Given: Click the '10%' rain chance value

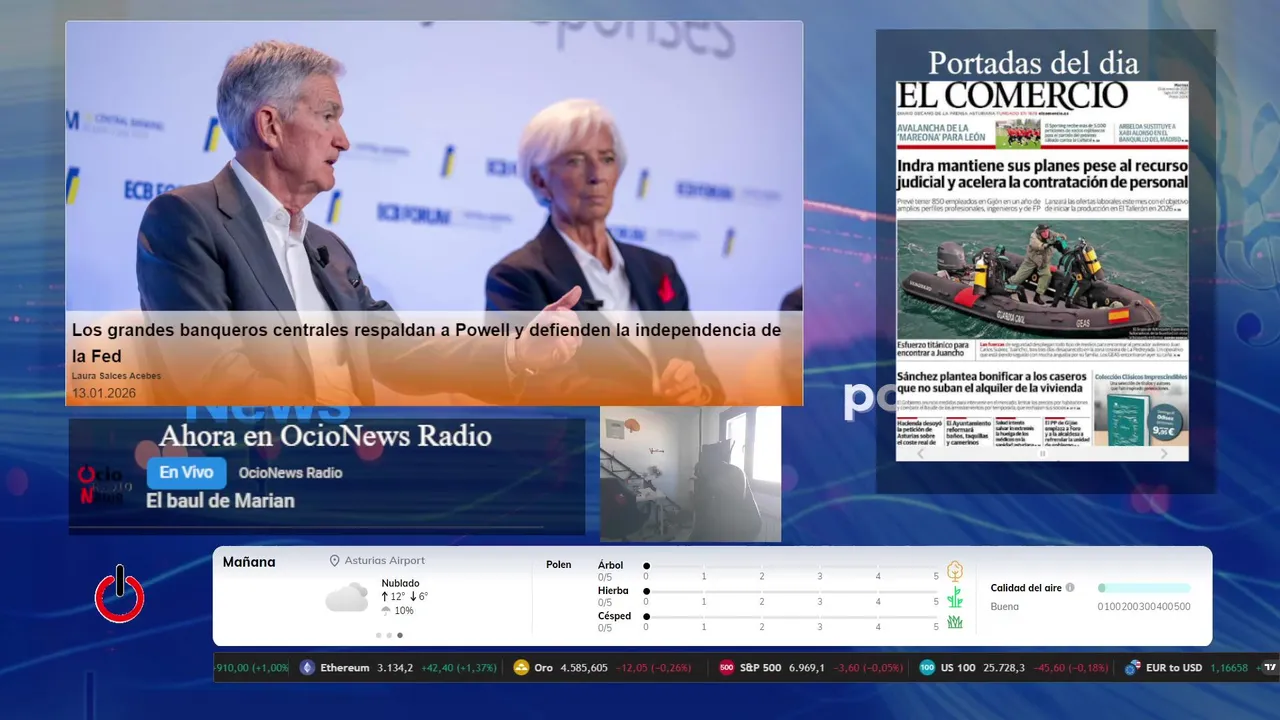Looking at the screenshot, I should click(x=404, y=611).
